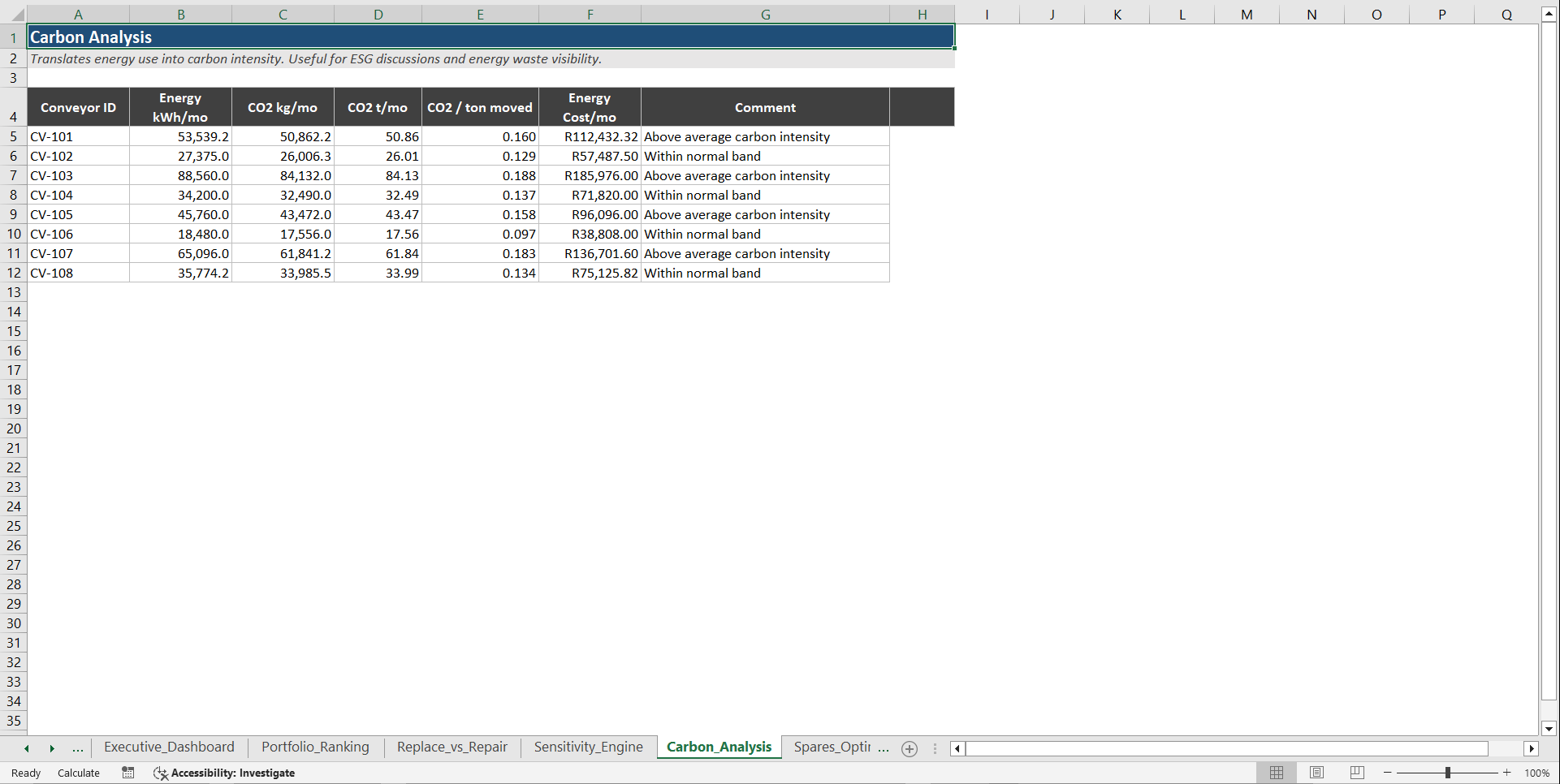Click the R38,808.00 cost cell

590,234
